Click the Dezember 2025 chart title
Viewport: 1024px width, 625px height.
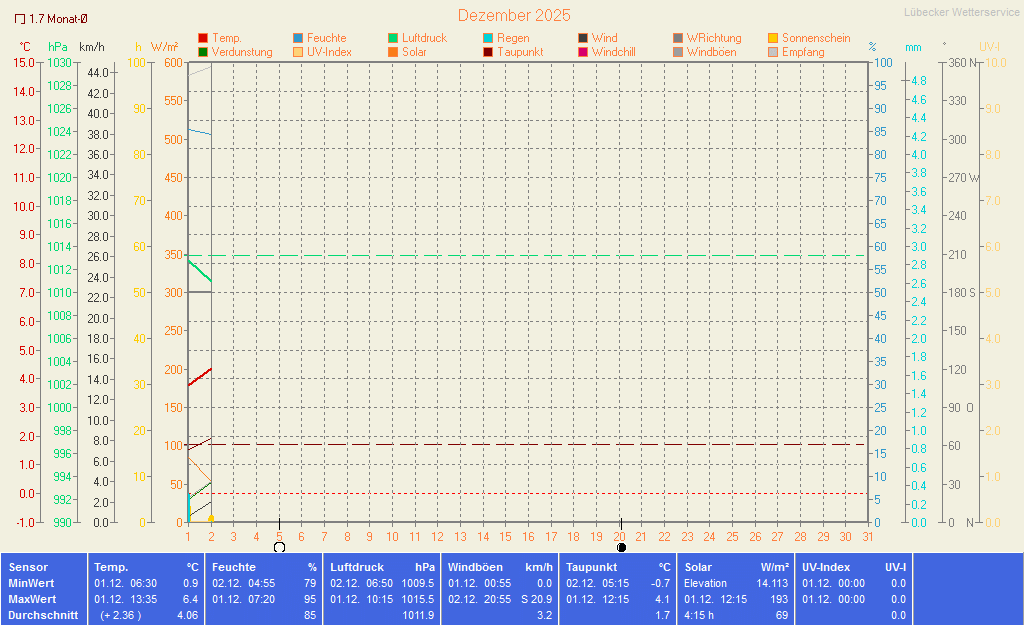514,15
